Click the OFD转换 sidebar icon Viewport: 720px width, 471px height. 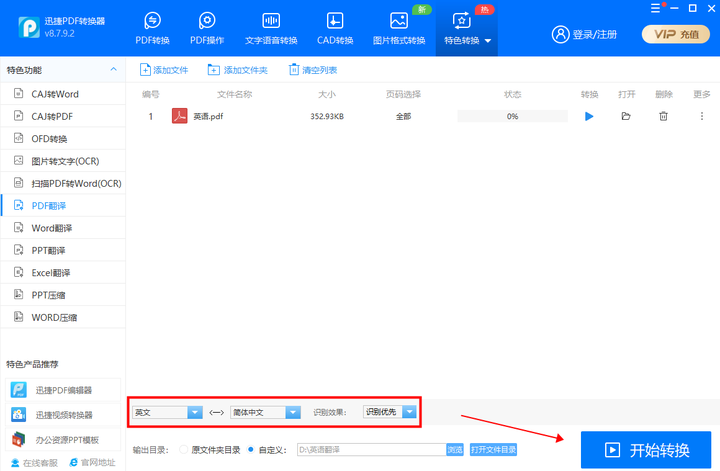(x=18, y=138)
